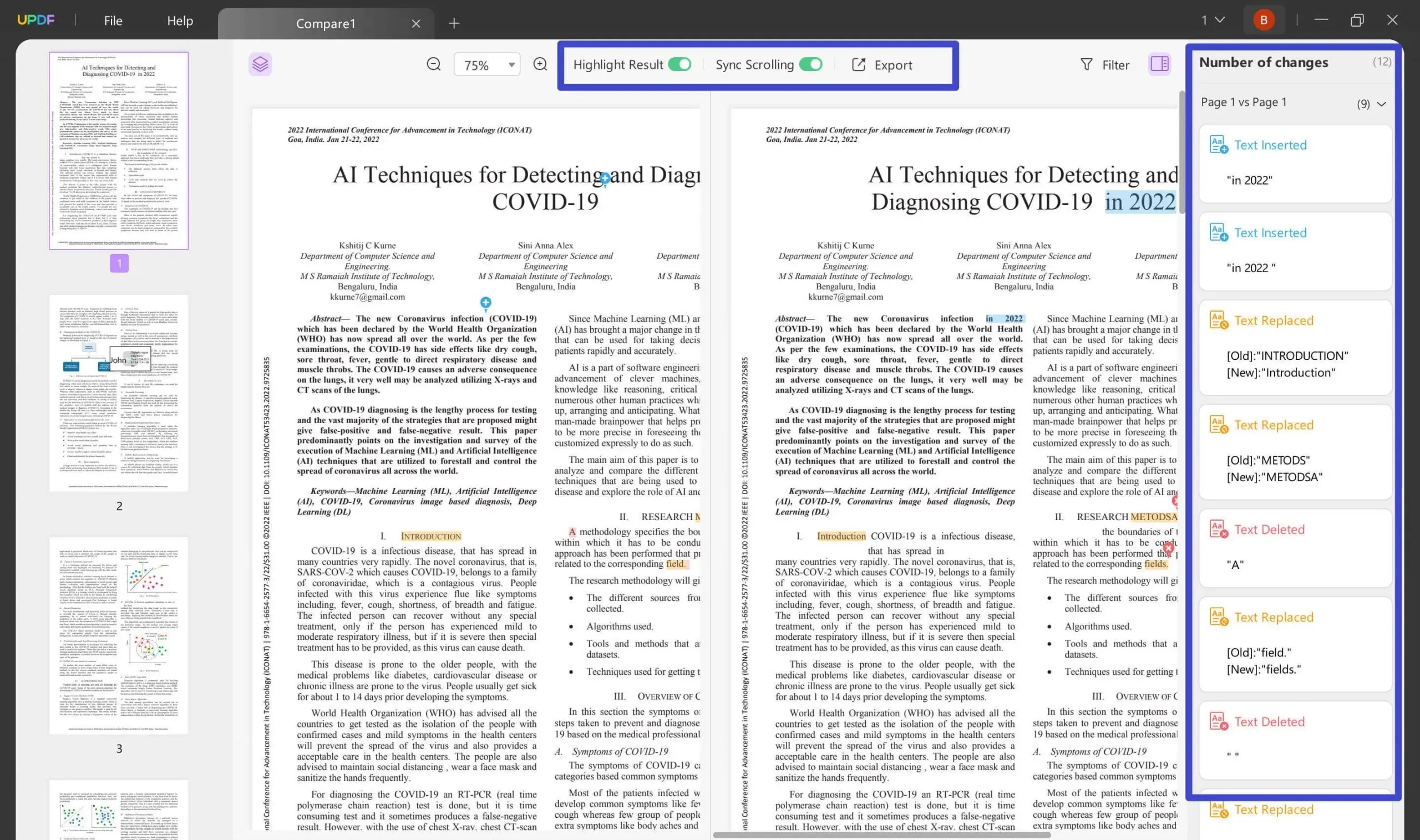
Task: Click the Number of changes expander arrow
Action: [1381, 102]
